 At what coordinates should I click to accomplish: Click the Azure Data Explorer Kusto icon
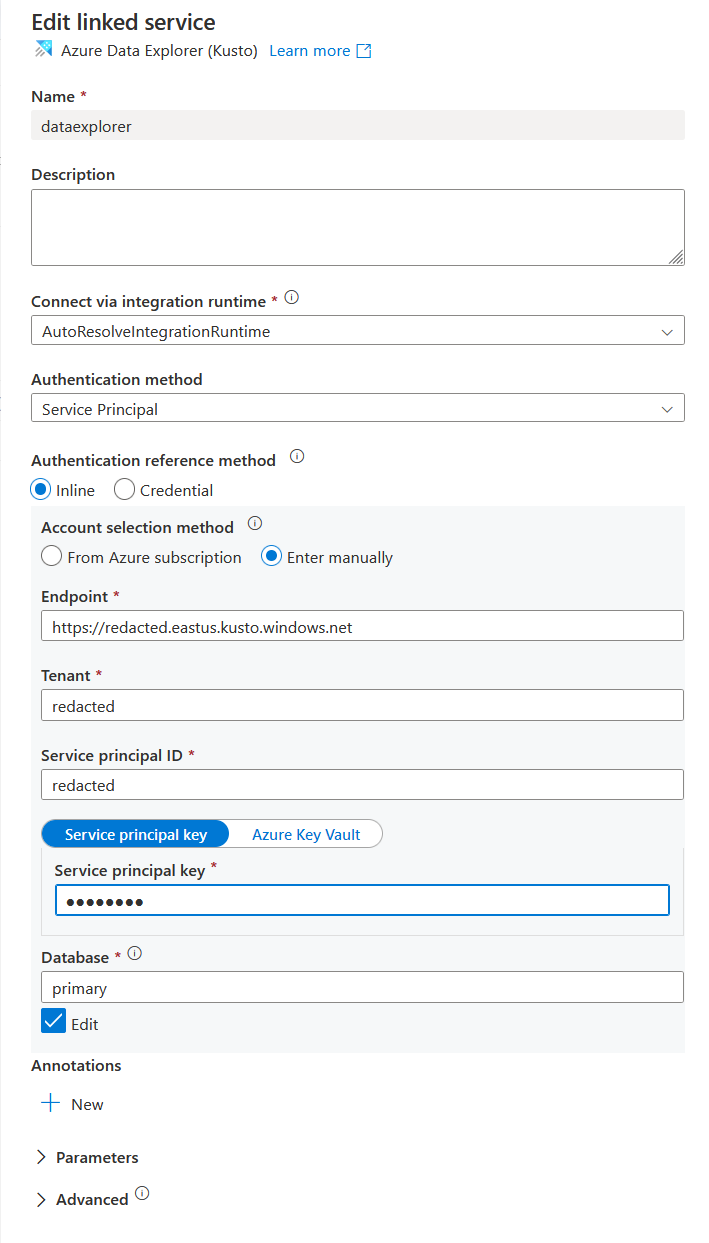[x=43, y=50]
